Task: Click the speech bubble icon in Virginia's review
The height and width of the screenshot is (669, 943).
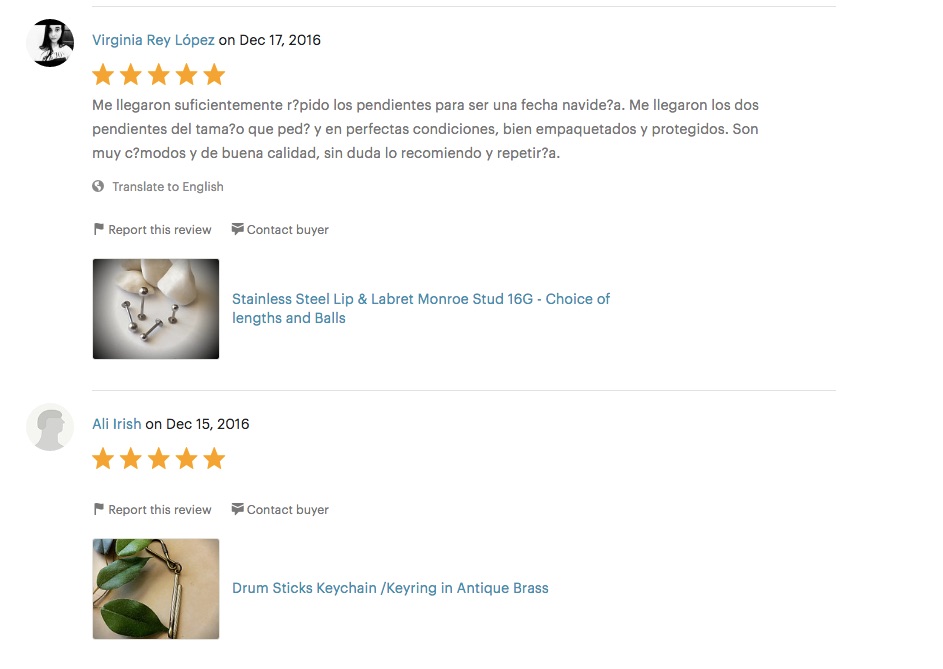Action: pos(238,229)
